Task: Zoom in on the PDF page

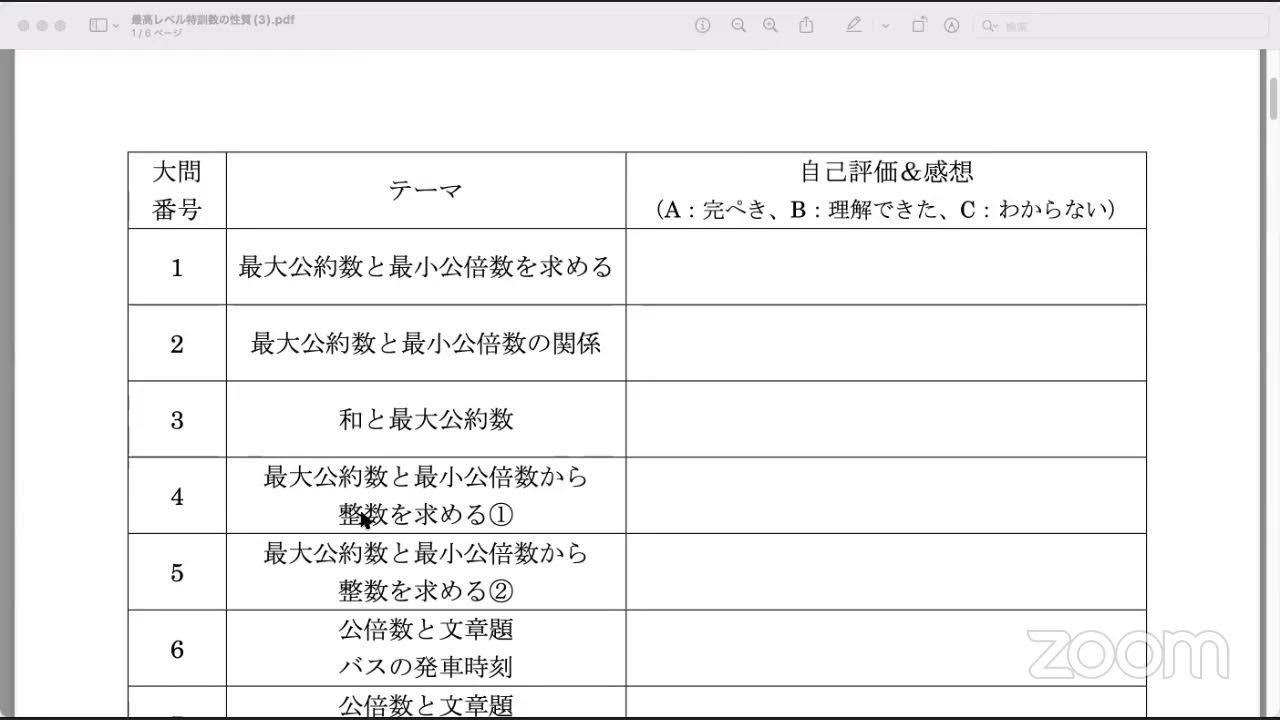Action: [x=770, y=25]
